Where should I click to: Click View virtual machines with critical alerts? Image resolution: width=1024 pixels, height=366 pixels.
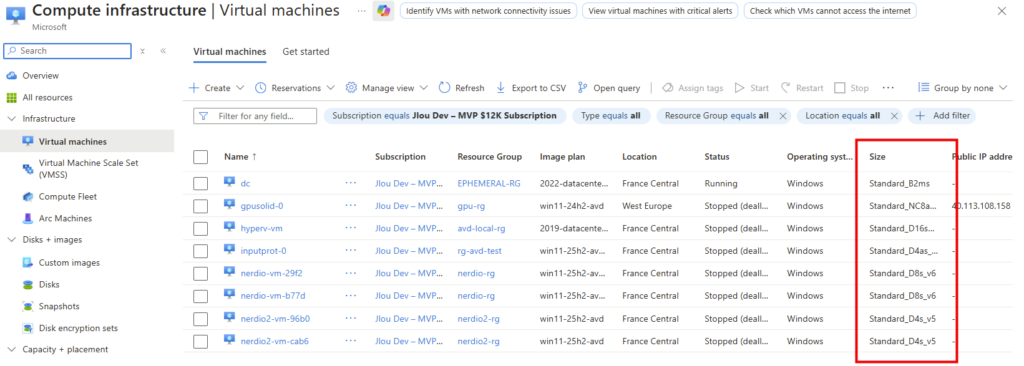pyautogui.click(x=660, y=11)
